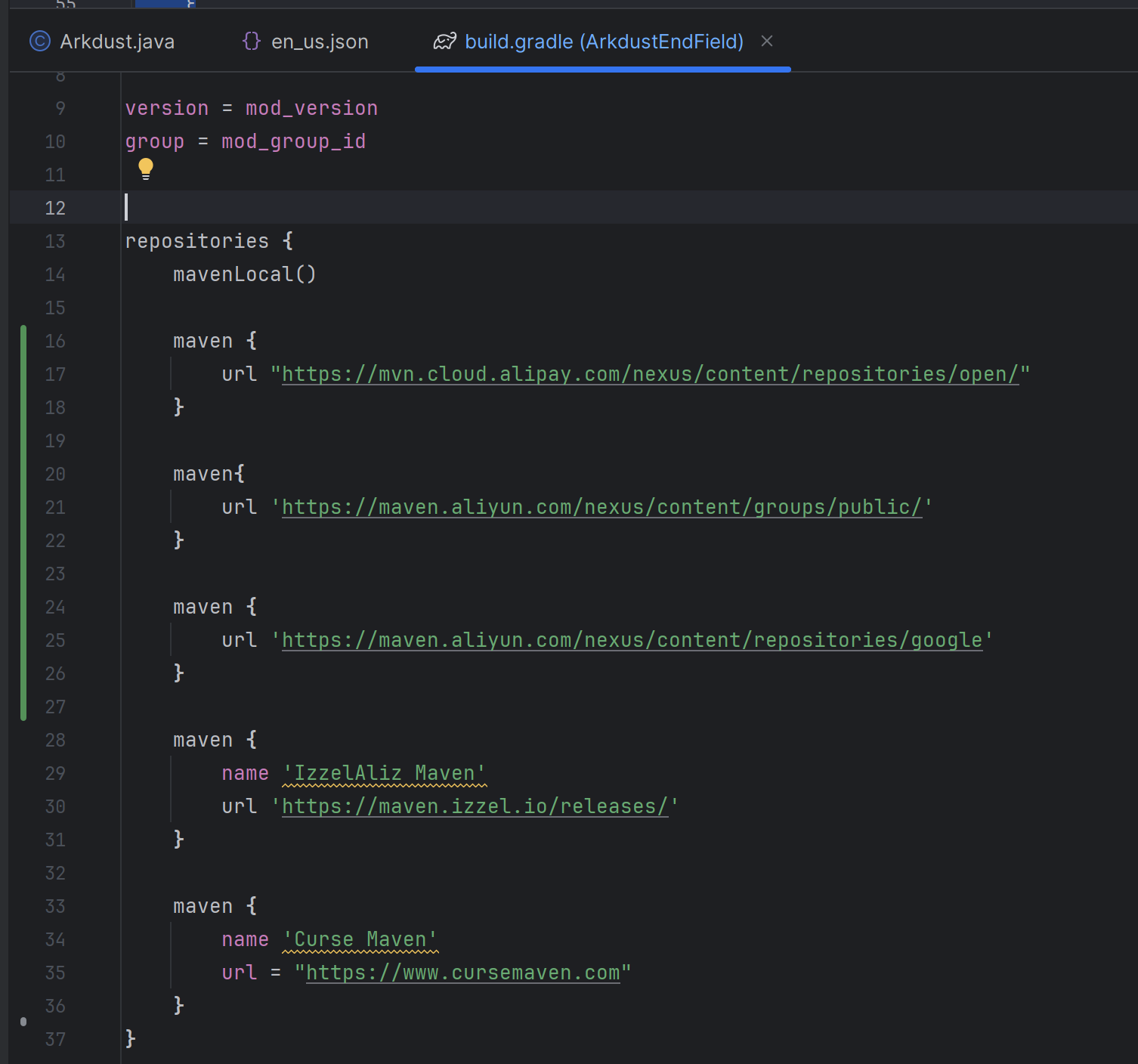1138x1064 pixels.
Task: Select the build.gradle (ArkdustEndField) tab
Action: 603,42
